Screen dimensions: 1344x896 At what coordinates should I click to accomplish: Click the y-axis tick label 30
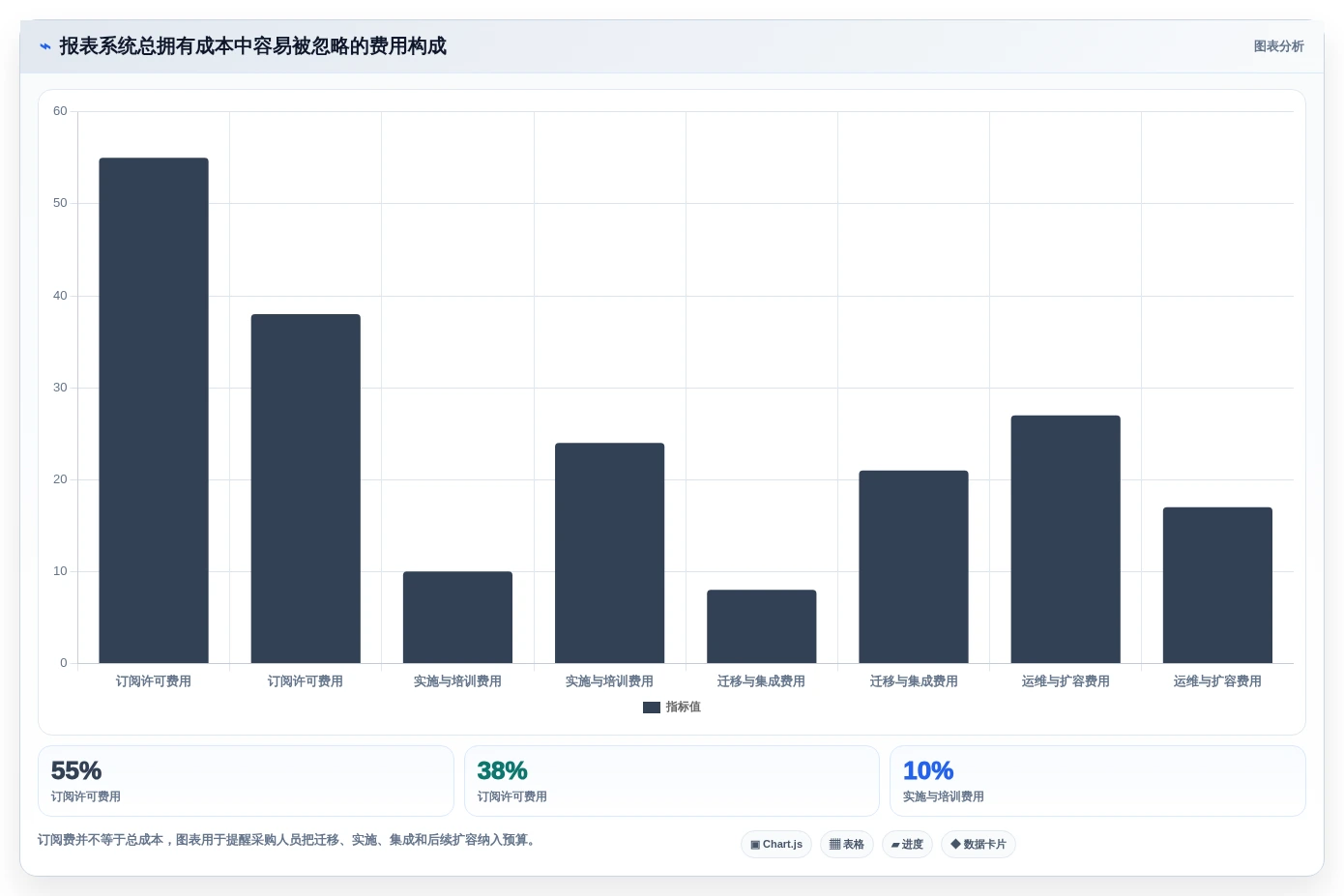[x=60, y=388]
